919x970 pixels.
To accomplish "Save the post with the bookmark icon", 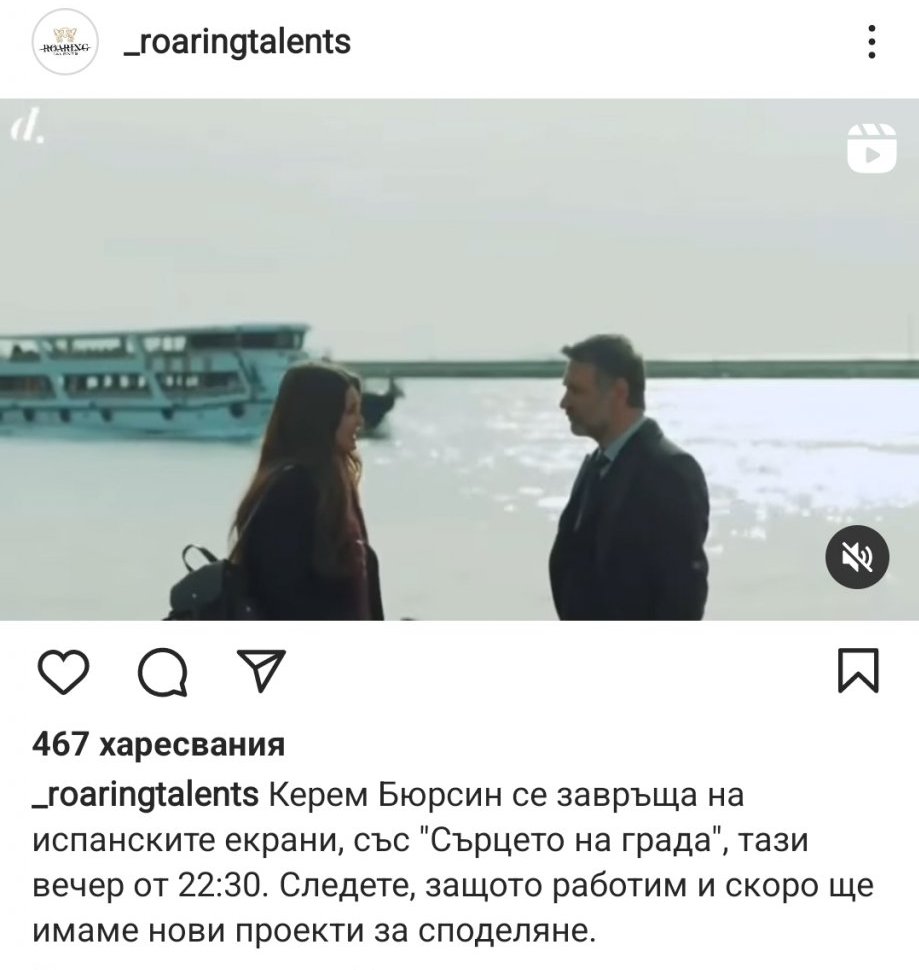I will tap(858, 670).
